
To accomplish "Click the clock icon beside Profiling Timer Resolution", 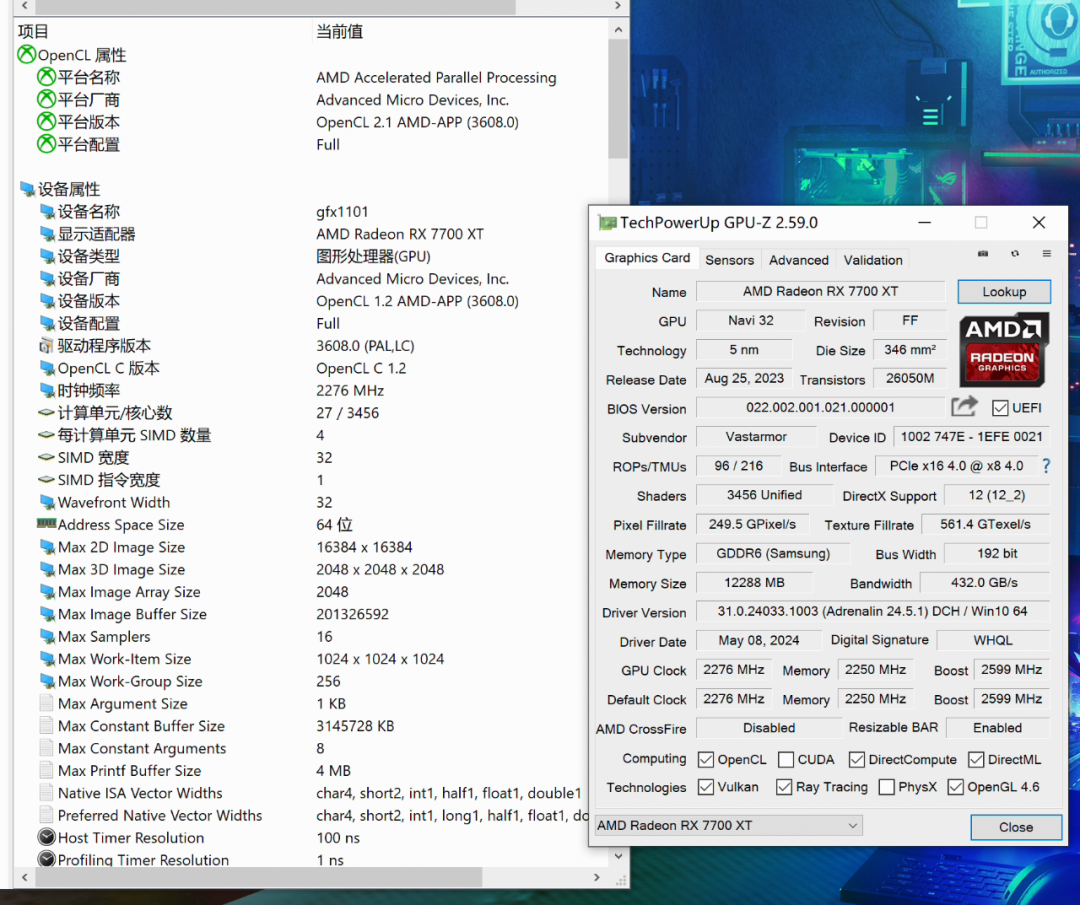I will point(46,859).
